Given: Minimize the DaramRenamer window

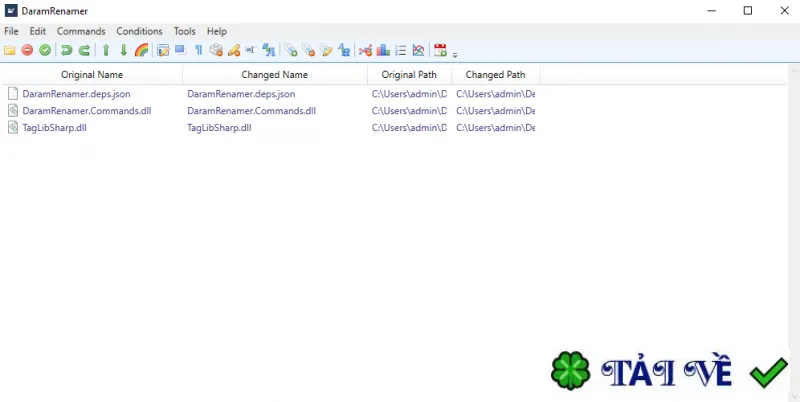Looking at the screenshot, I should [711, 11].
